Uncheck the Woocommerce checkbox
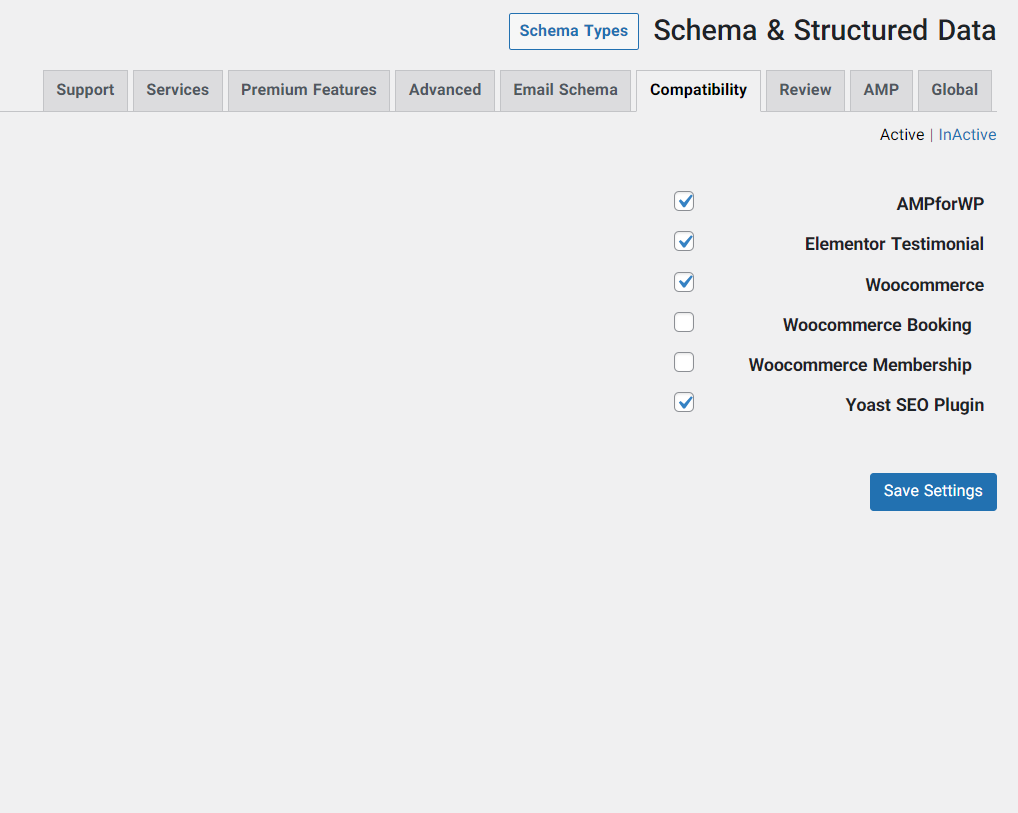The image size is (1018, 813). [684, 282]
